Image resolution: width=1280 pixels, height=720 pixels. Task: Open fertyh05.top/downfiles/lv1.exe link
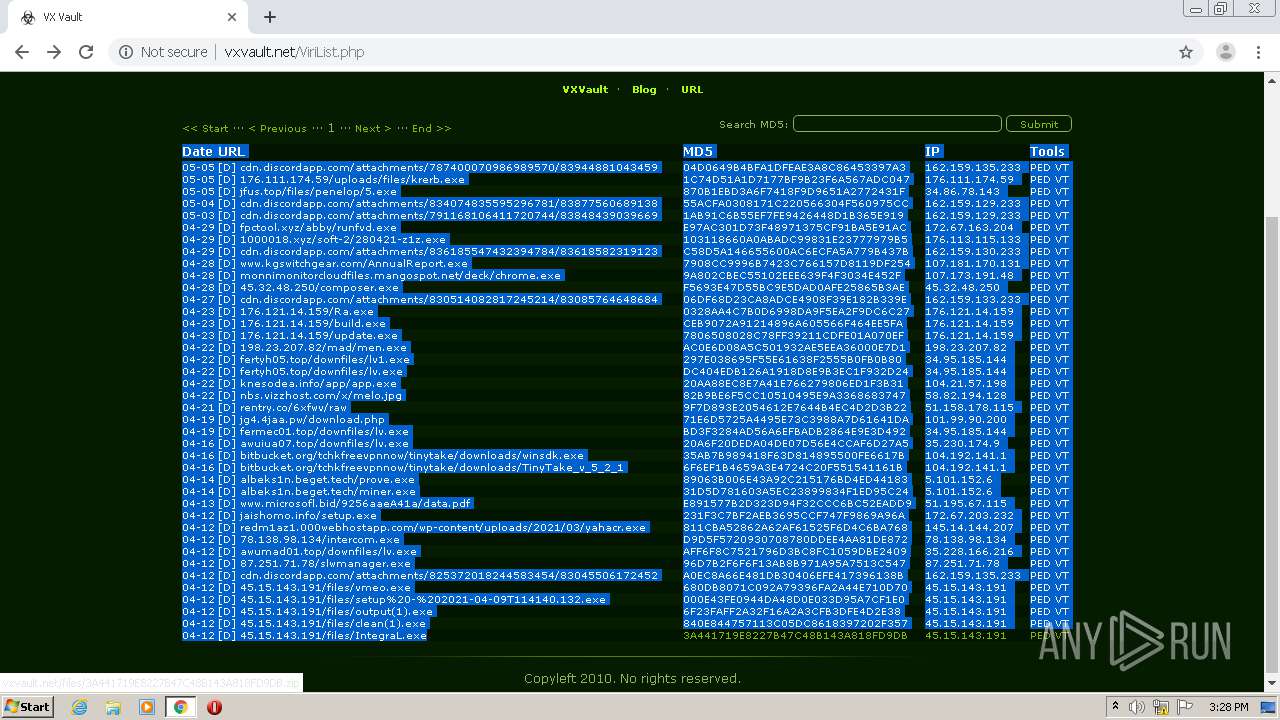pos(325,359)
